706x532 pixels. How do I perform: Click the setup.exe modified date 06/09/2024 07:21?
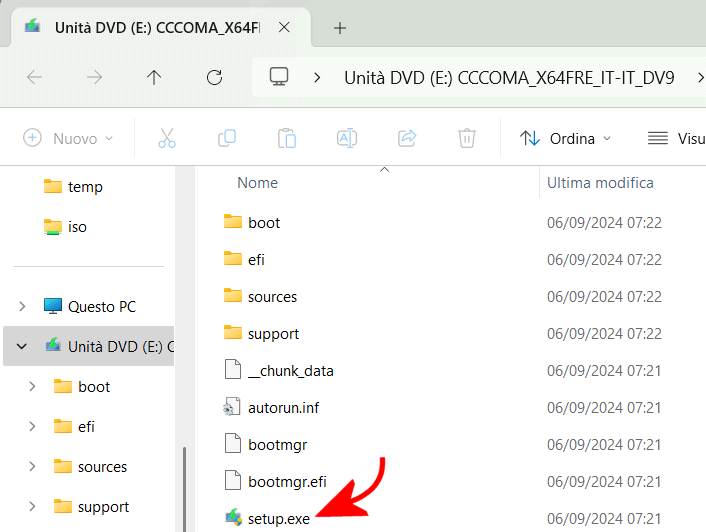point(604,518)
